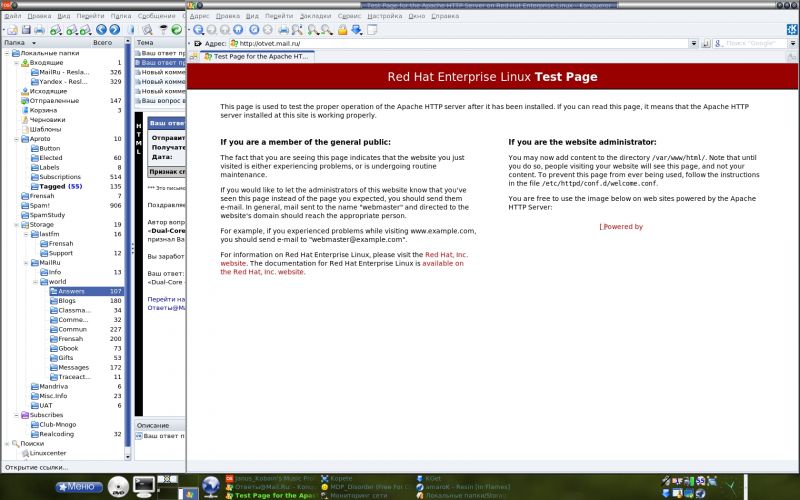This screenshot has height=500, width=800.
Task: Open the Сообщение menu in mail client
Action: tap(156, 17)
